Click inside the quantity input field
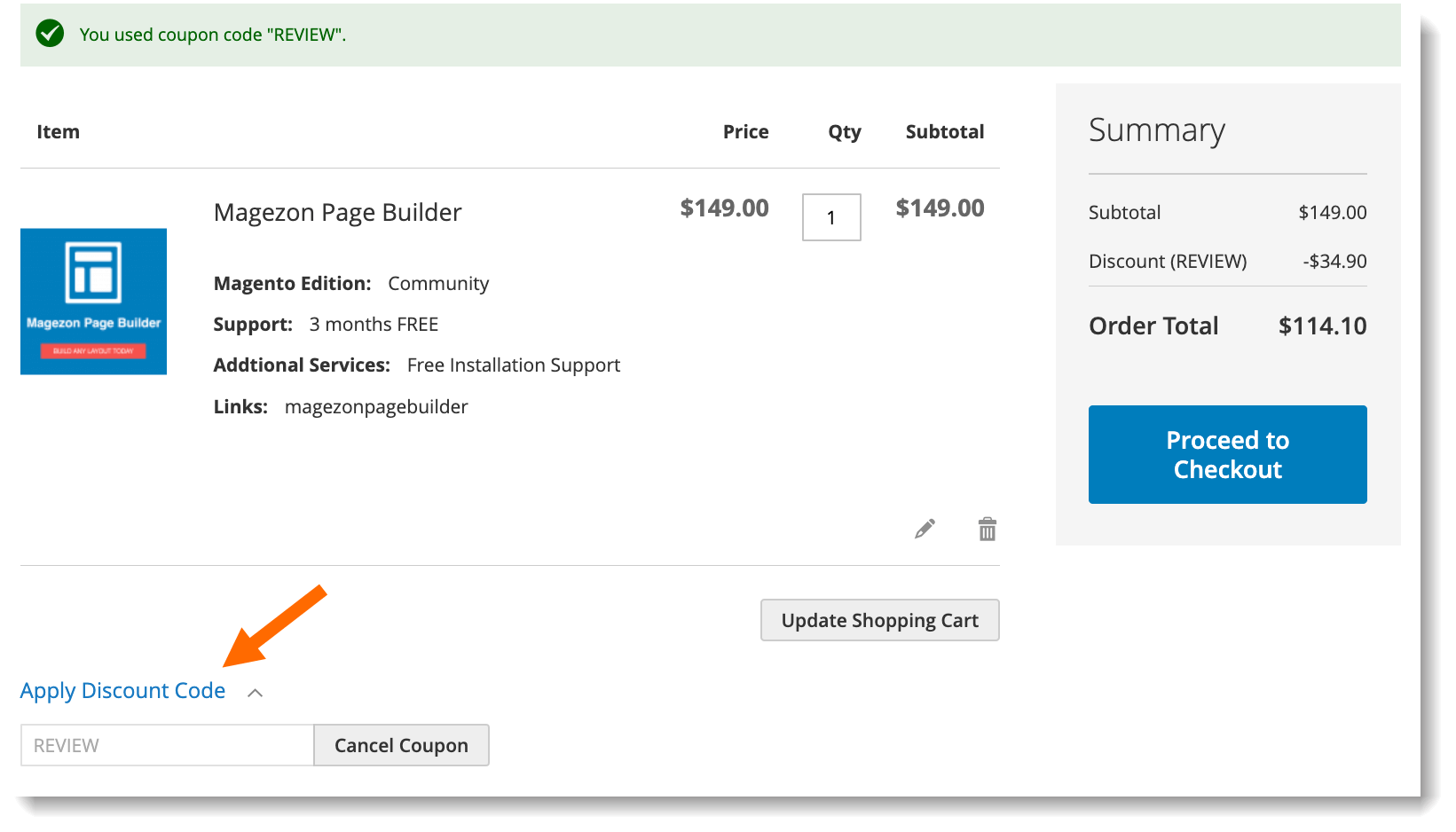 point(830,217)
